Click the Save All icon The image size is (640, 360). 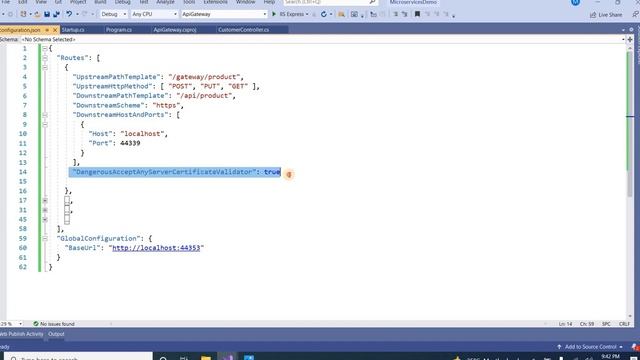(56, 14)
